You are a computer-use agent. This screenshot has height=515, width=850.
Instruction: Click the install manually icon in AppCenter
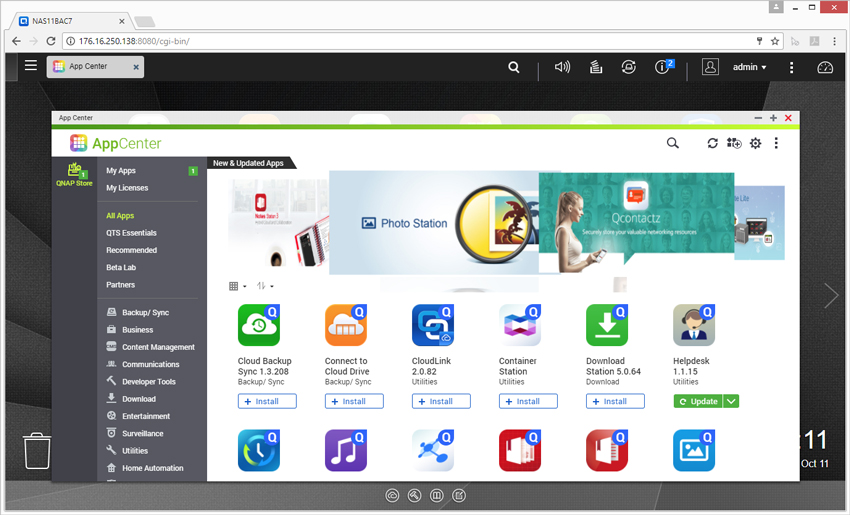(734, 143)
